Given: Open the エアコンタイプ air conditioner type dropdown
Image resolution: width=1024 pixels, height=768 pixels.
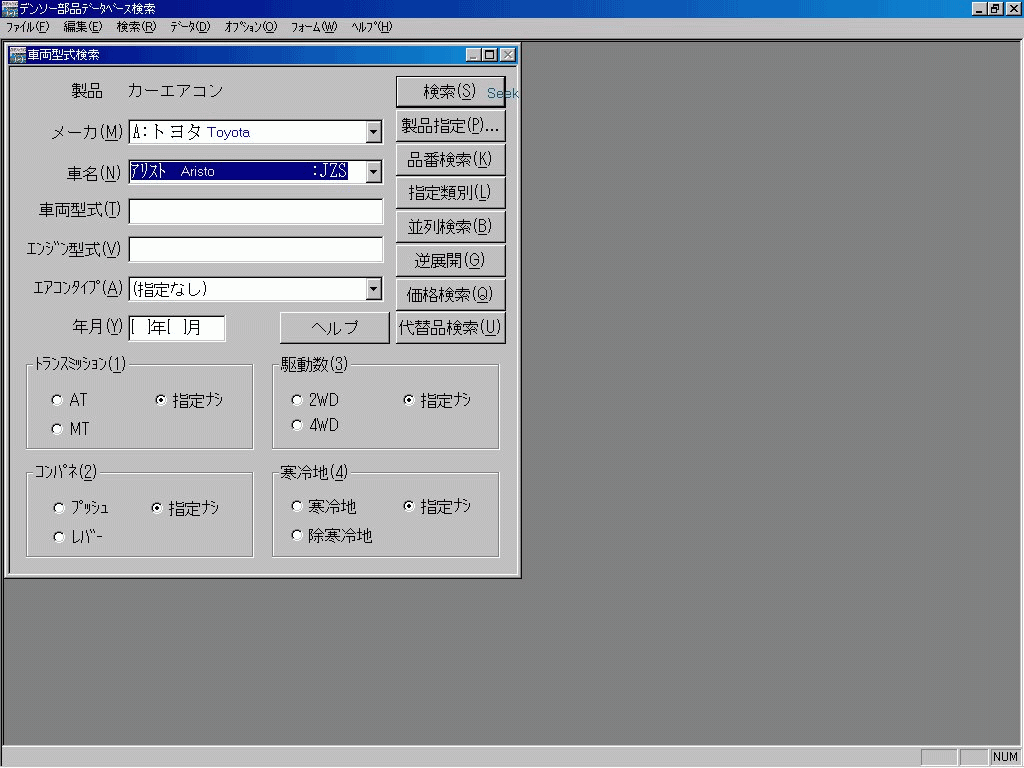Looking at the screenshot, I should [373, 288].
